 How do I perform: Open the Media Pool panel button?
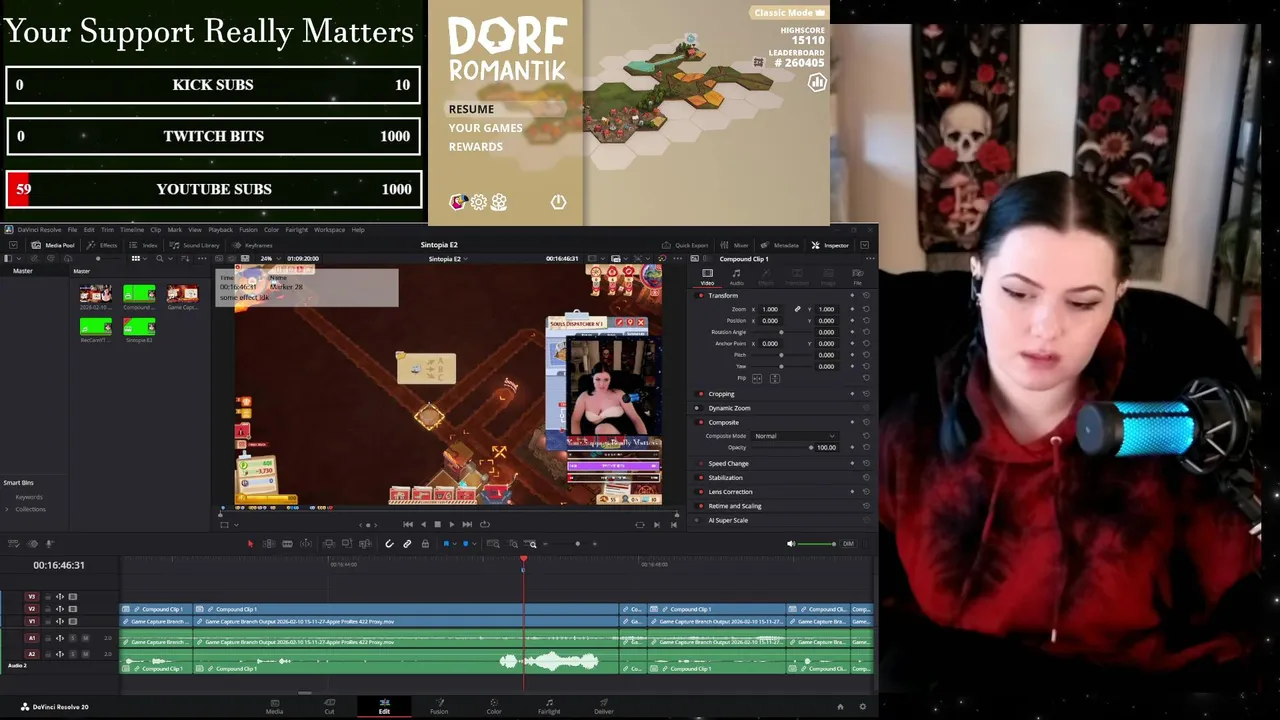tap(53, 245)
